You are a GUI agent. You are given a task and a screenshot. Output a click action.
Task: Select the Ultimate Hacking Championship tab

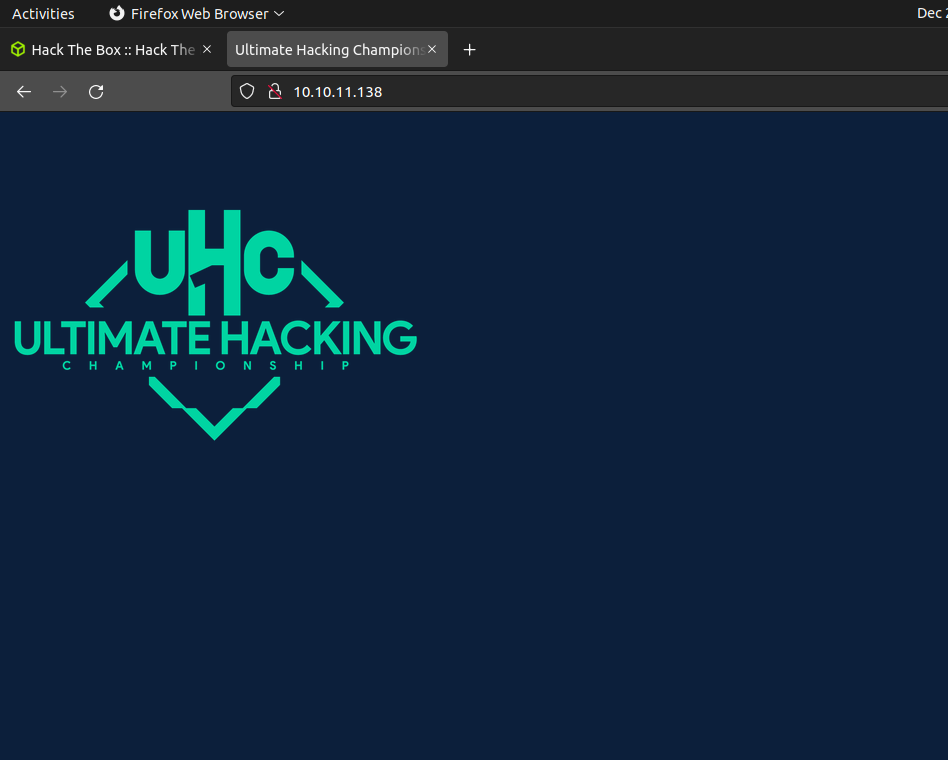click(328, 50)
